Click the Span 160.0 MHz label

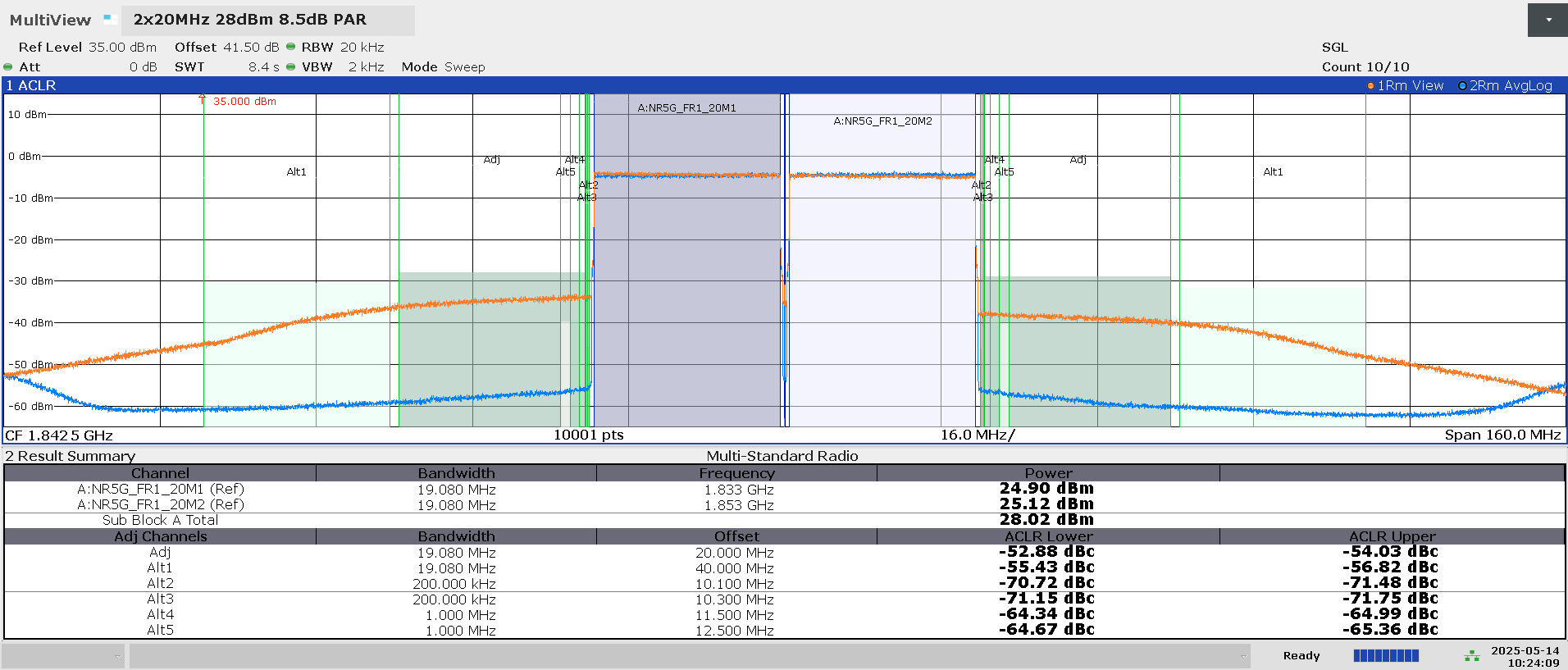tap(1502, 435)
